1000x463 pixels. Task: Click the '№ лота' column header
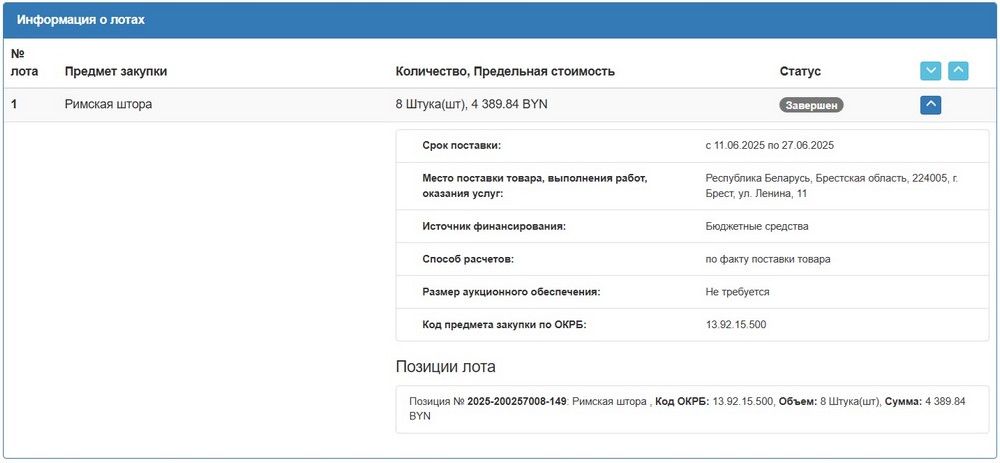point(24,62)
